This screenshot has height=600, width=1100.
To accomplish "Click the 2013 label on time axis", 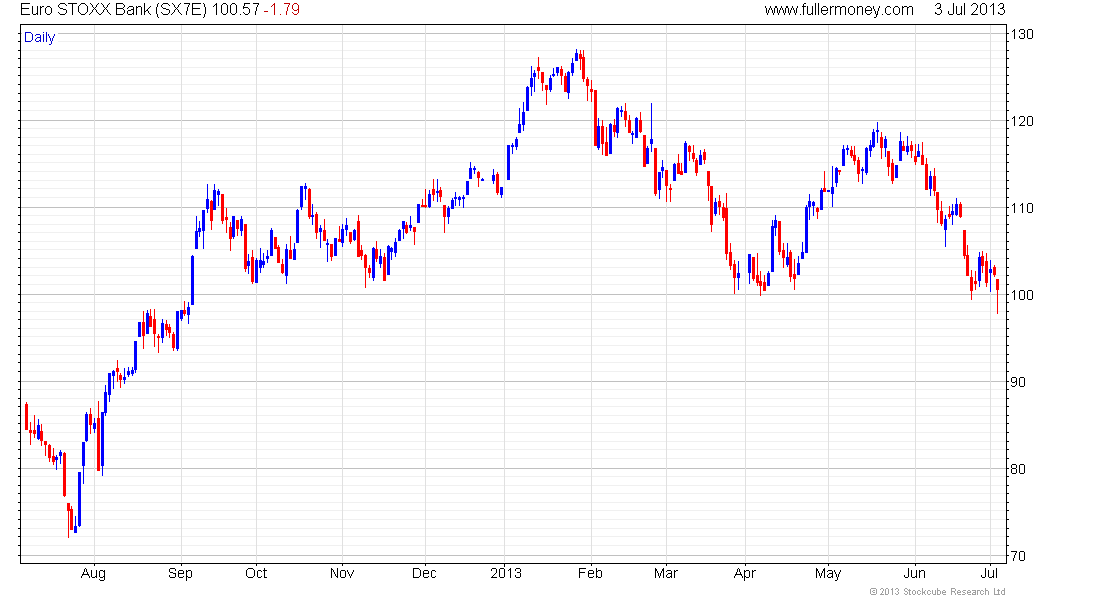I will point(506,573).
